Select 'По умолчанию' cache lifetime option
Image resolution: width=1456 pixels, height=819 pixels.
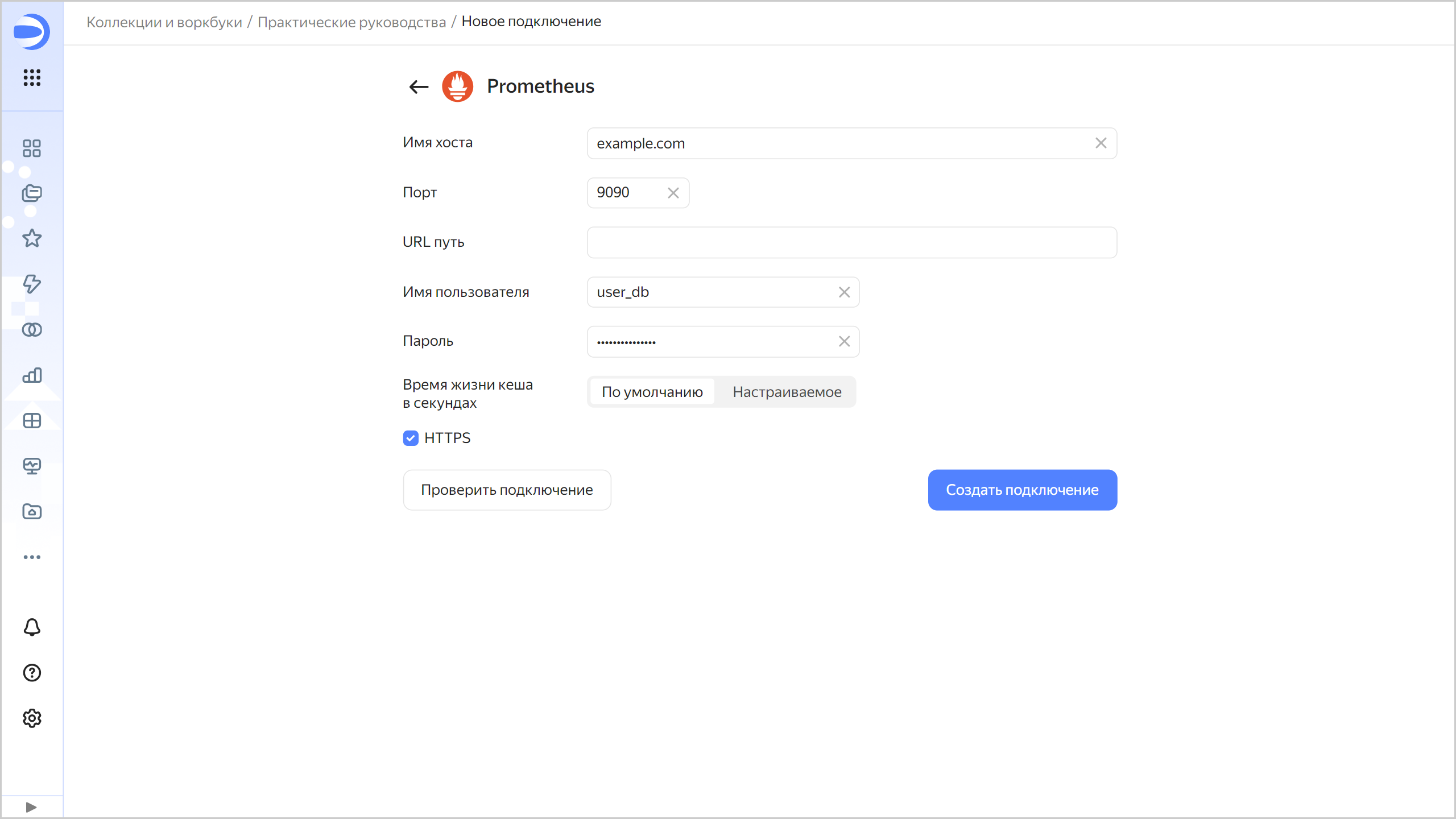652,392
